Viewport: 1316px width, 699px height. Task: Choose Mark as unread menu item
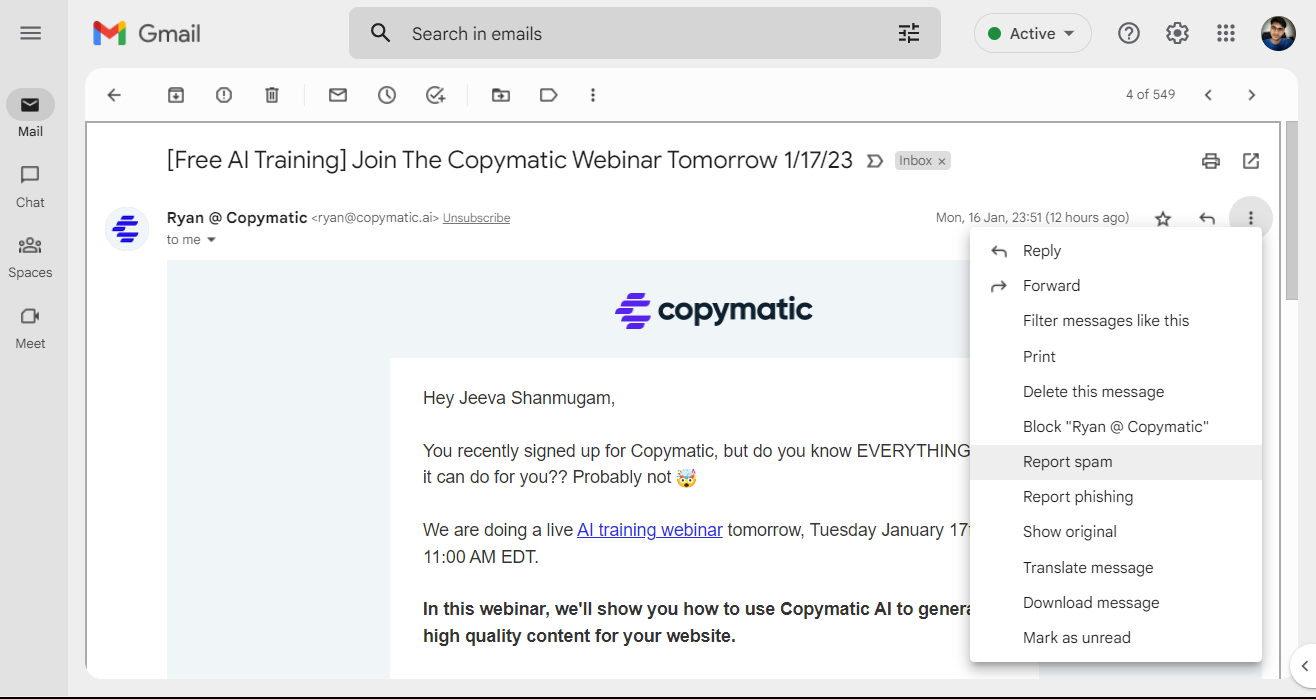click(1116, 638)
